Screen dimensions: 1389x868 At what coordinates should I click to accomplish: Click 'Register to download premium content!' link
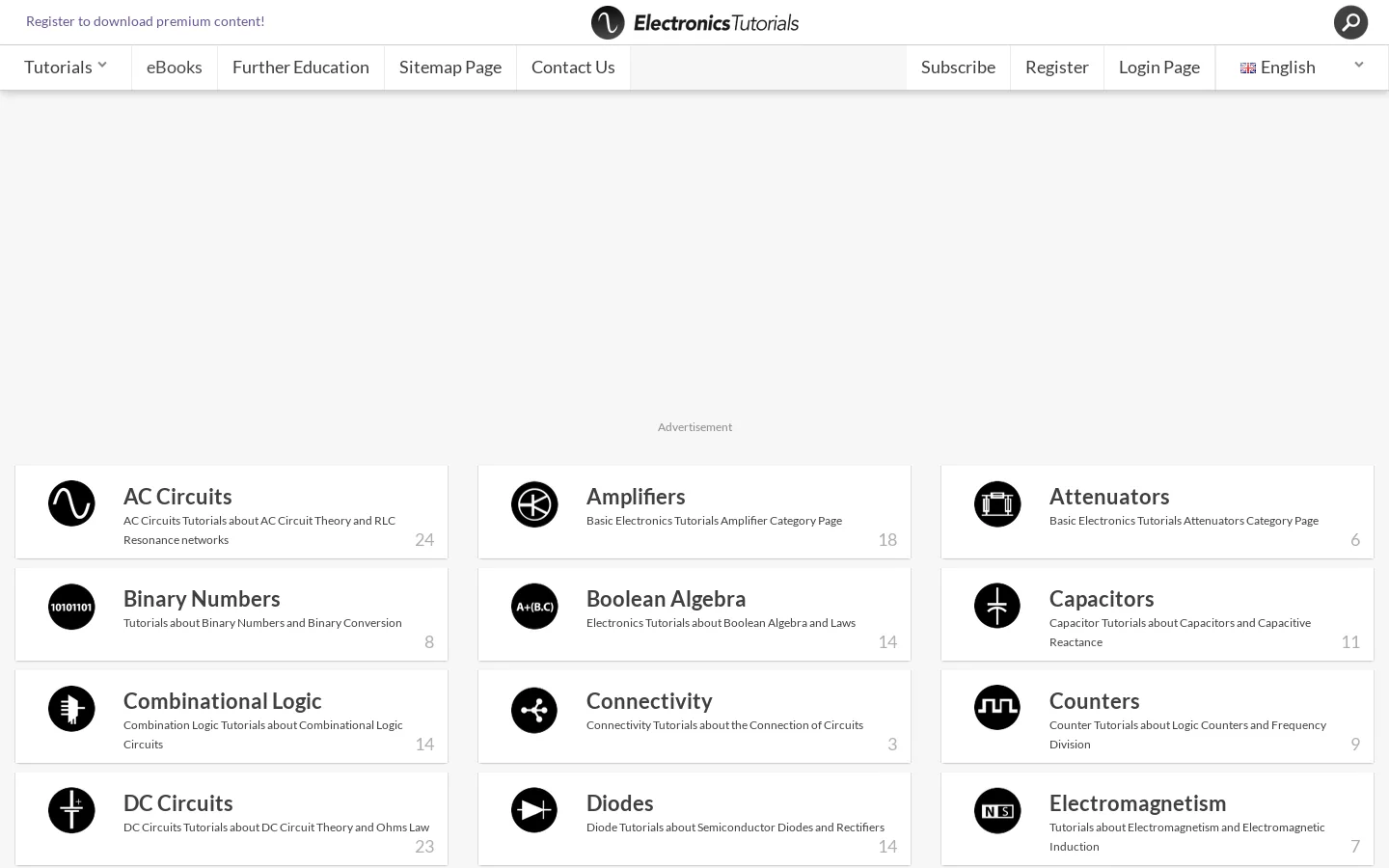pos(146,21)
